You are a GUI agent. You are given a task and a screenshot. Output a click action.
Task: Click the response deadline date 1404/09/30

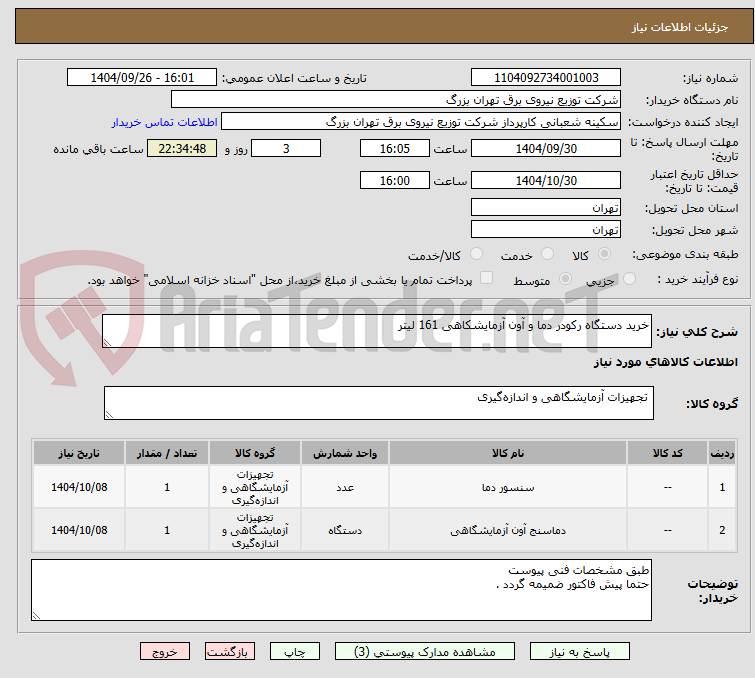coord(546,148)
